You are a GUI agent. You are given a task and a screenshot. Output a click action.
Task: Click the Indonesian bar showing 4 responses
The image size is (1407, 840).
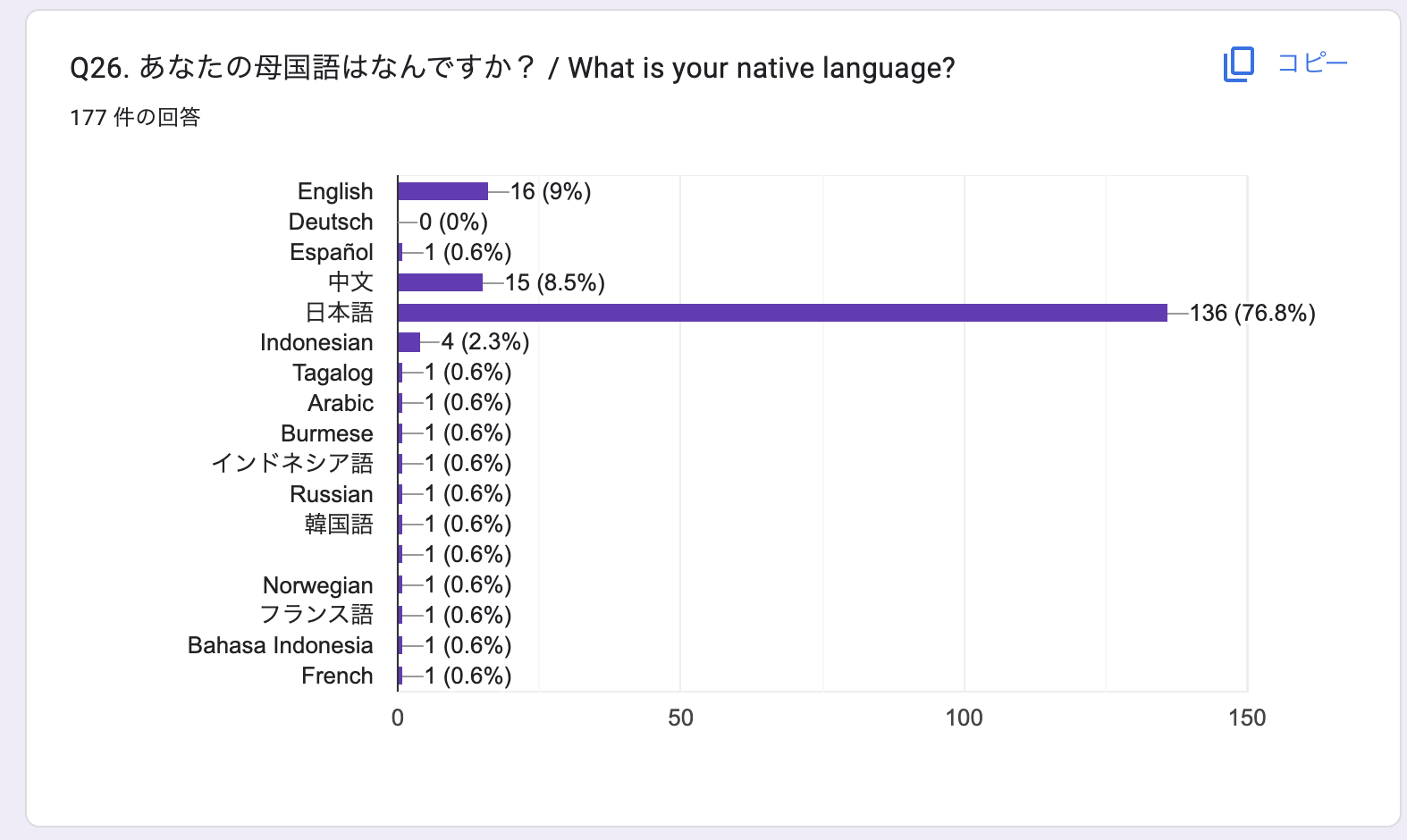[x=409, y=342]
